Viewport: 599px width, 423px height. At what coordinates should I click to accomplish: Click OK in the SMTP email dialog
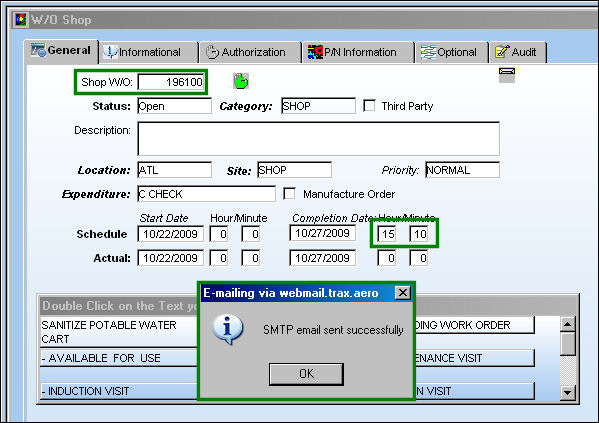306,374
